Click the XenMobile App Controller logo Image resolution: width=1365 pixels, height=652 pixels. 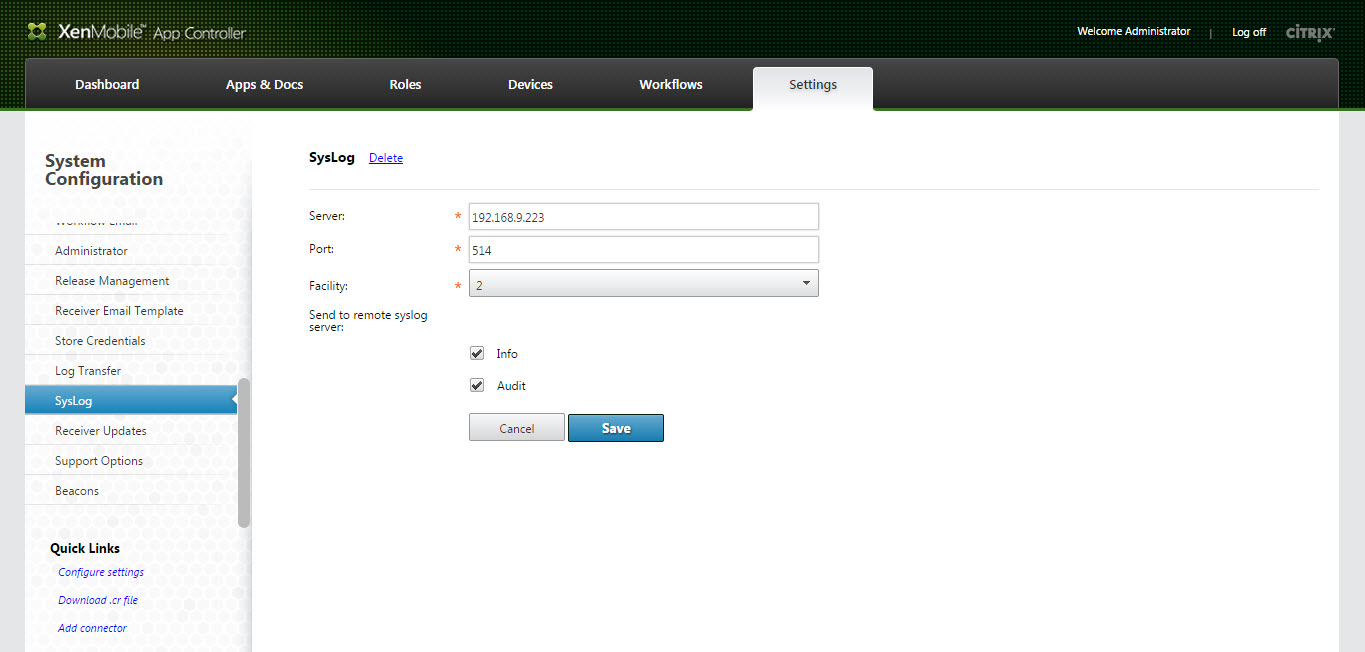tap(137, 32)
